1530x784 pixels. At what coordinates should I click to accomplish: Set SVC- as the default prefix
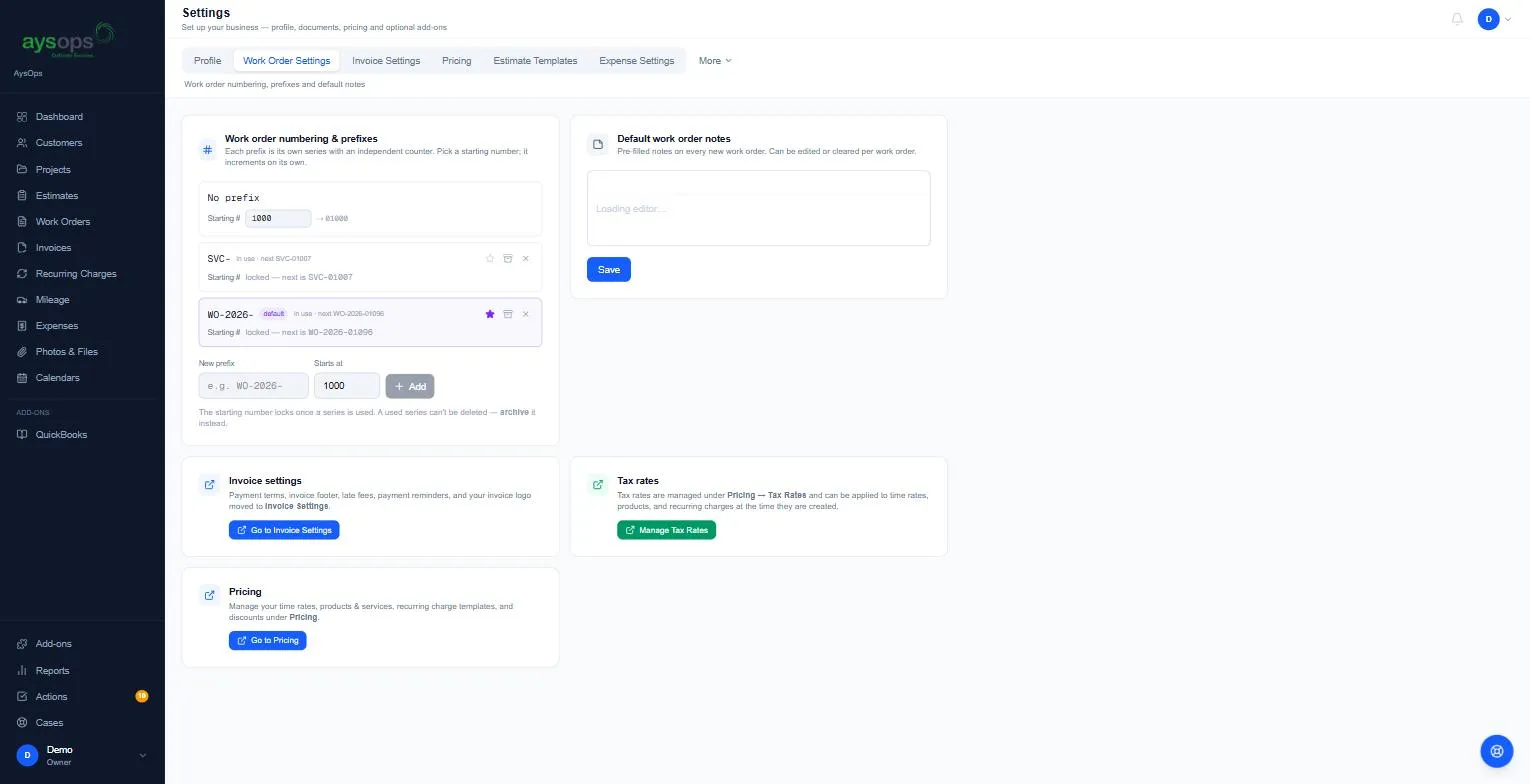tap(490, 259)
